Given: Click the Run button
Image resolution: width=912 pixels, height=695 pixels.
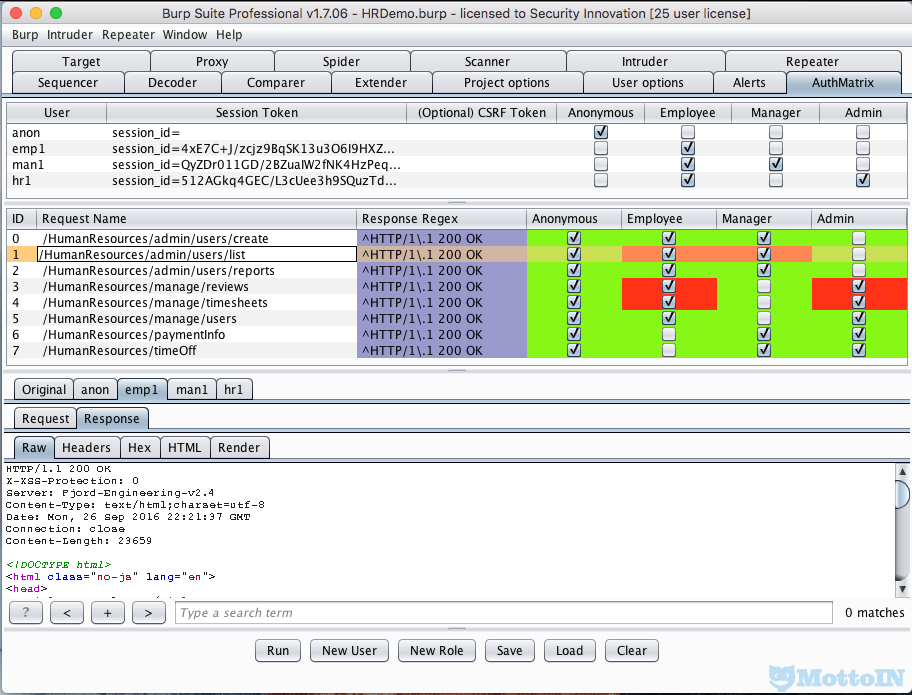Looking at the screenshot, I should pyautogui.click(x=278, y=651).
